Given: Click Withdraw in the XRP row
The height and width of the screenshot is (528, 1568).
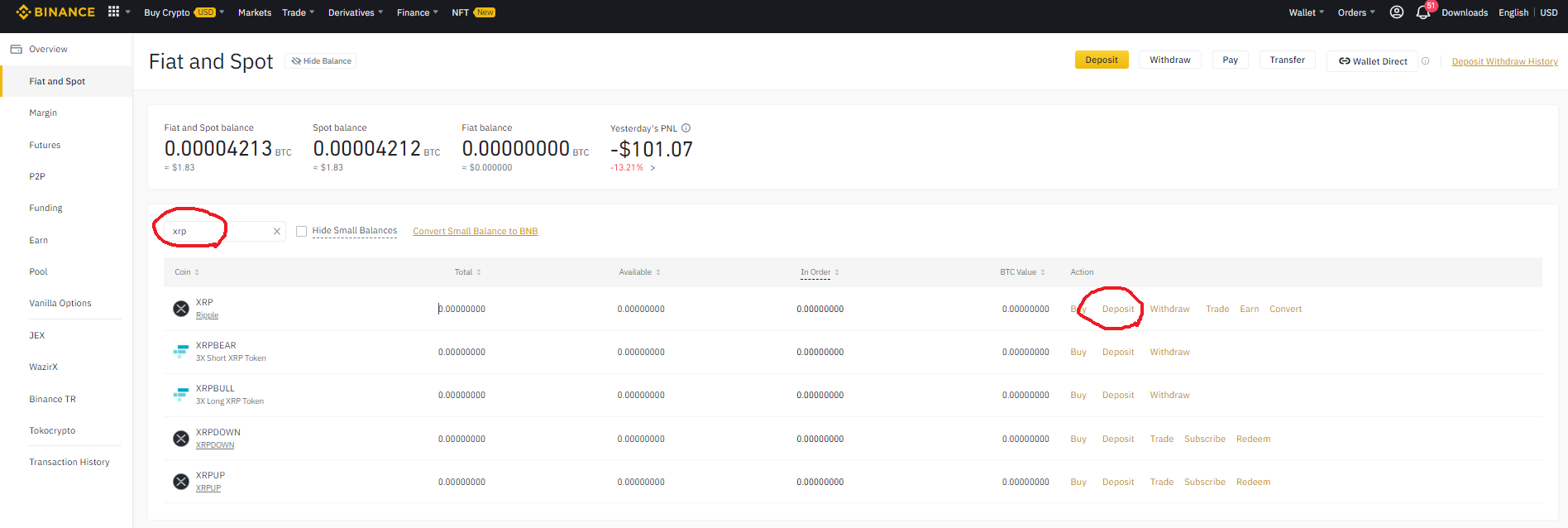Looking at the screenshot, I should pos(1169,309).
